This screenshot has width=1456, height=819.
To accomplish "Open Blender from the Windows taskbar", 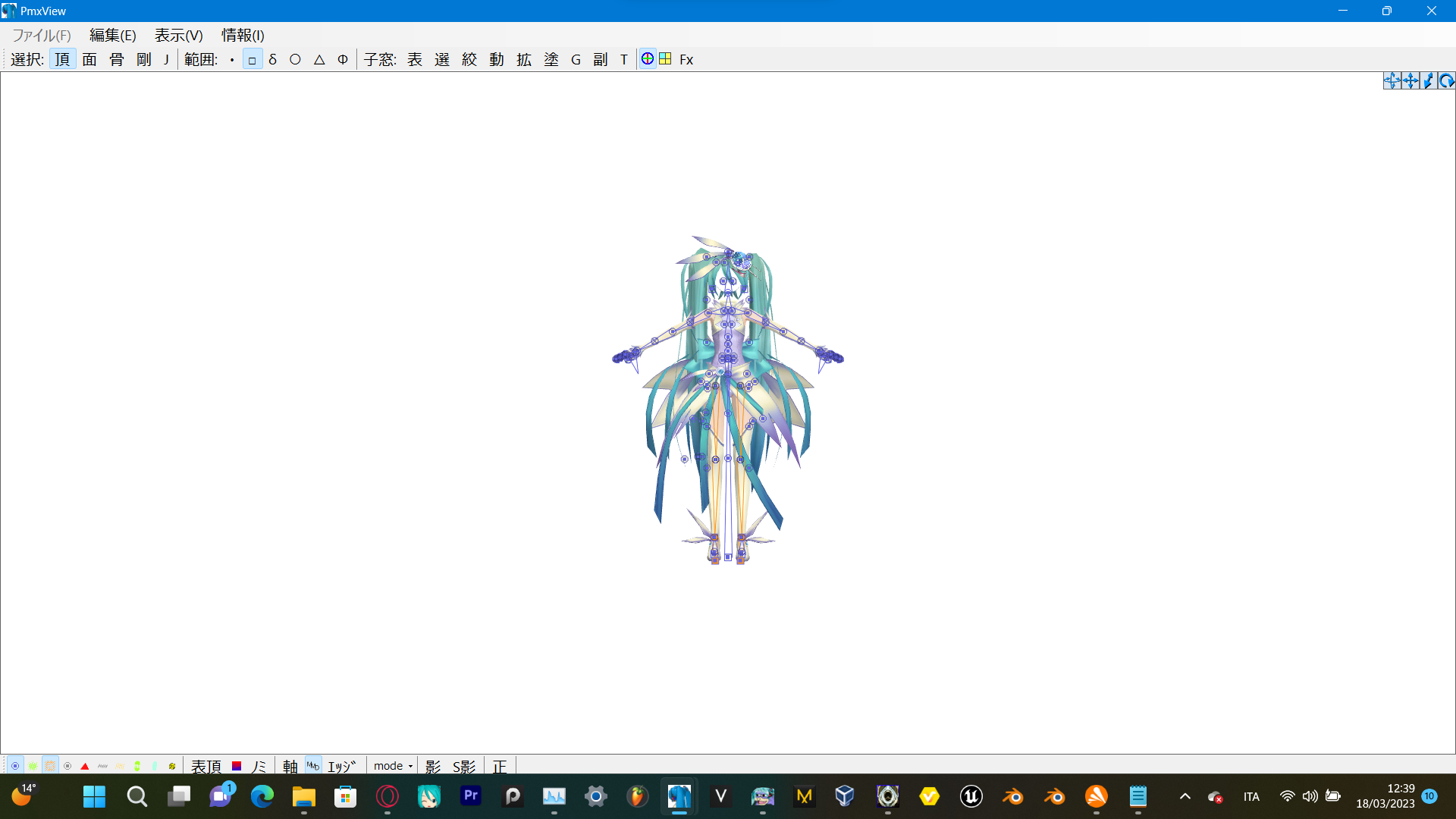I will tap(1013, 796).
